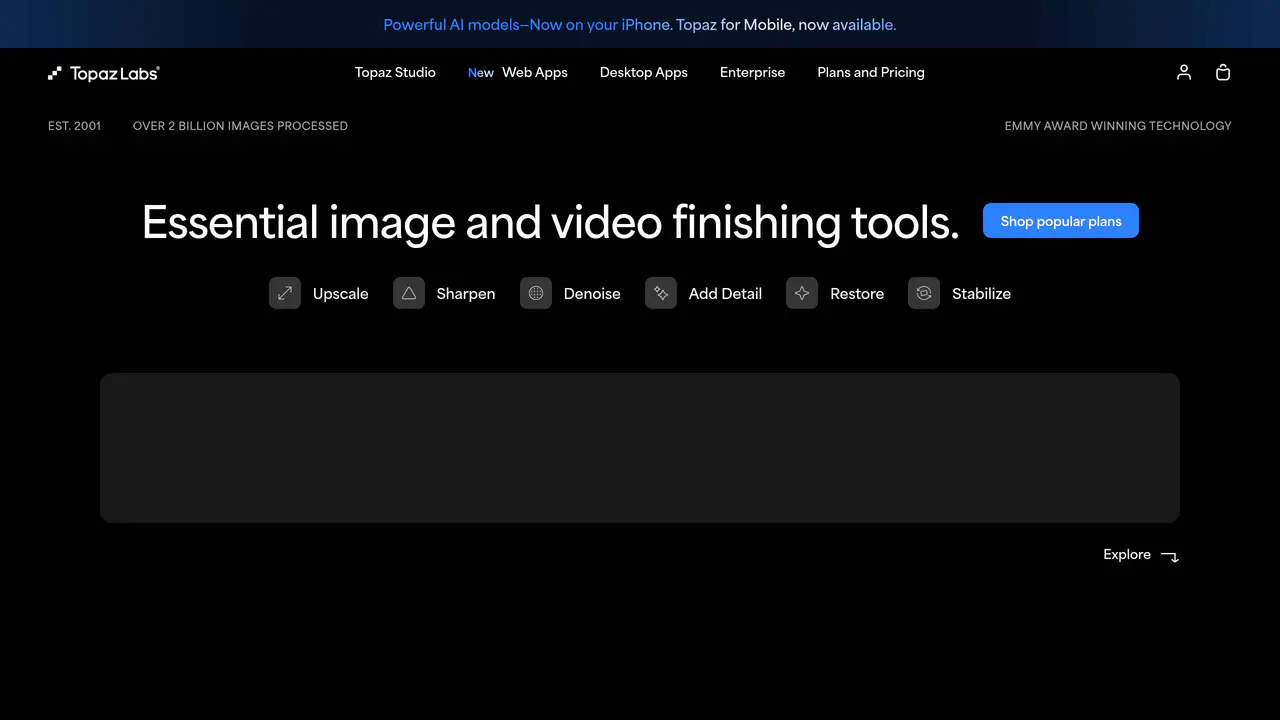The image size is (1280, 720).
Task: Click Emmy Award Winning Technology text
Action: [x=1118, y=126]
